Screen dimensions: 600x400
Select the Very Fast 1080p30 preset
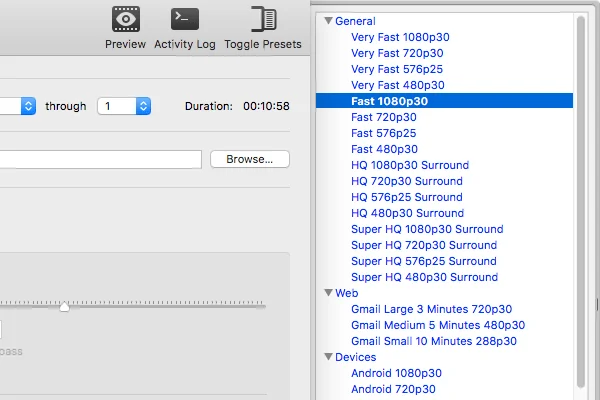(x=400, y=37)
